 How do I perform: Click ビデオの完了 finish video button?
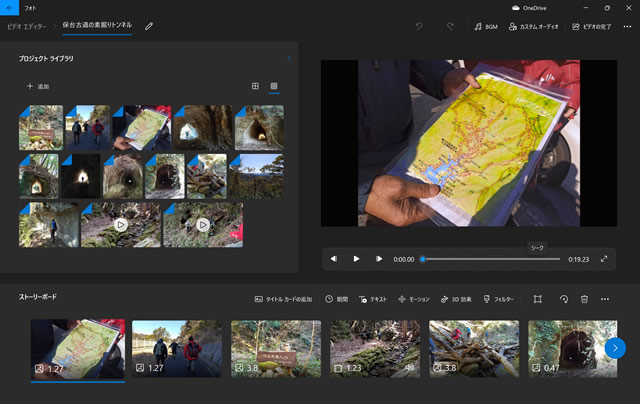click(x=591, y=26)
